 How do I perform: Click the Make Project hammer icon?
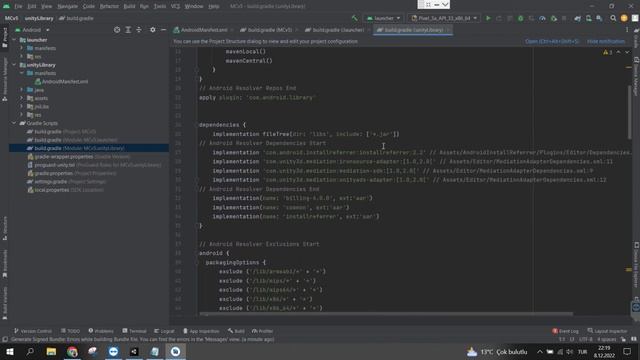pos(355,18)
